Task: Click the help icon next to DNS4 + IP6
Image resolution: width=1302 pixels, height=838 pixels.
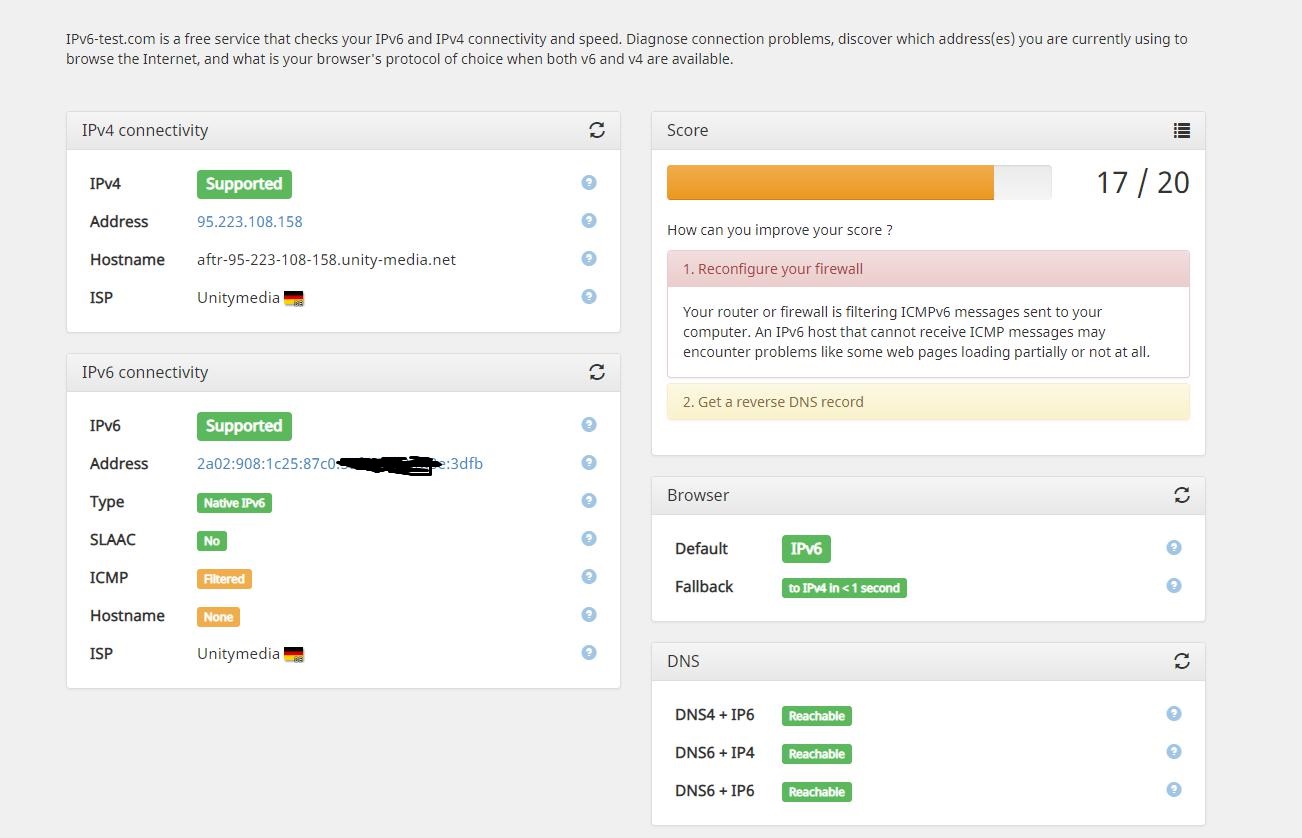Action: (x=1173, y=713)
